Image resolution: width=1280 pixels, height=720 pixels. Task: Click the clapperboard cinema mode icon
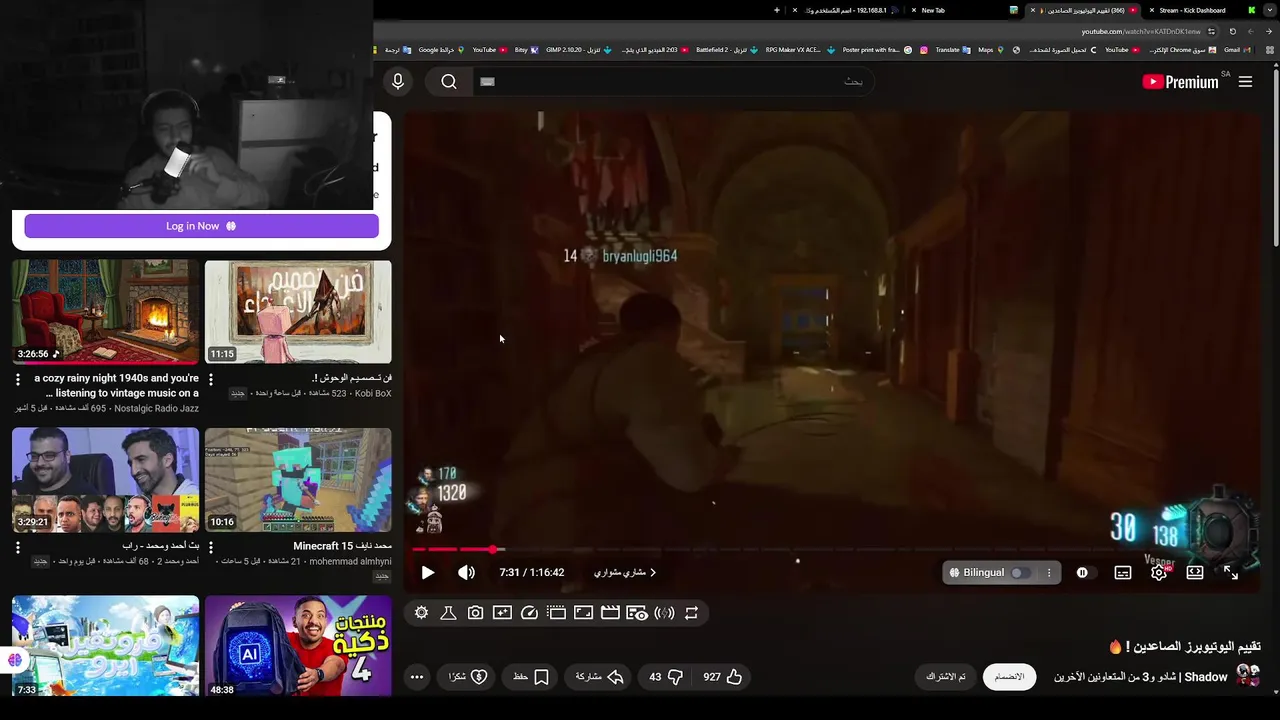tap(610, 613)
